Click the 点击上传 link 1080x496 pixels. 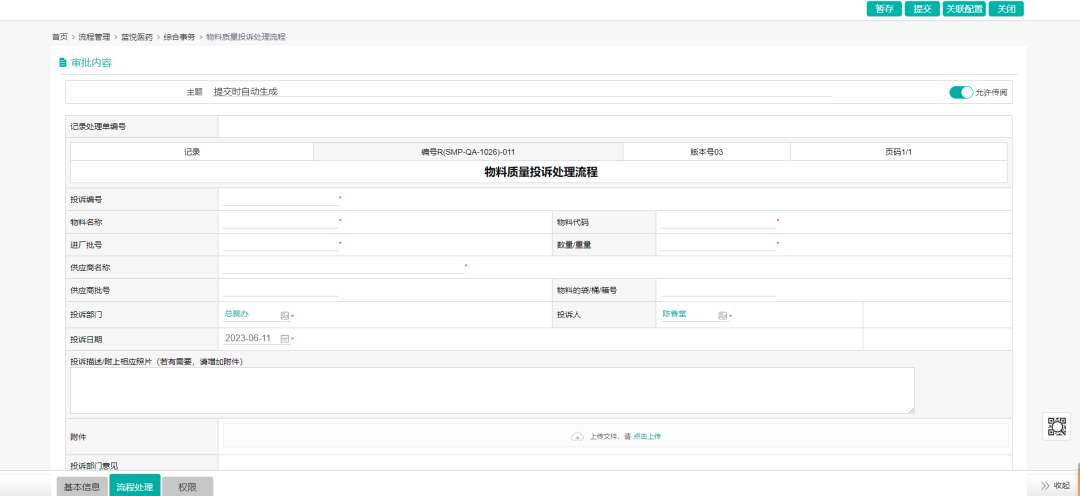click(x=647, y=436)
